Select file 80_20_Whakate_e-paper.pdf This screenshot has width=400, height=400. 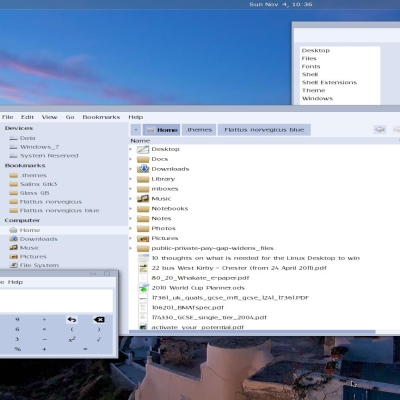(200, 278)
